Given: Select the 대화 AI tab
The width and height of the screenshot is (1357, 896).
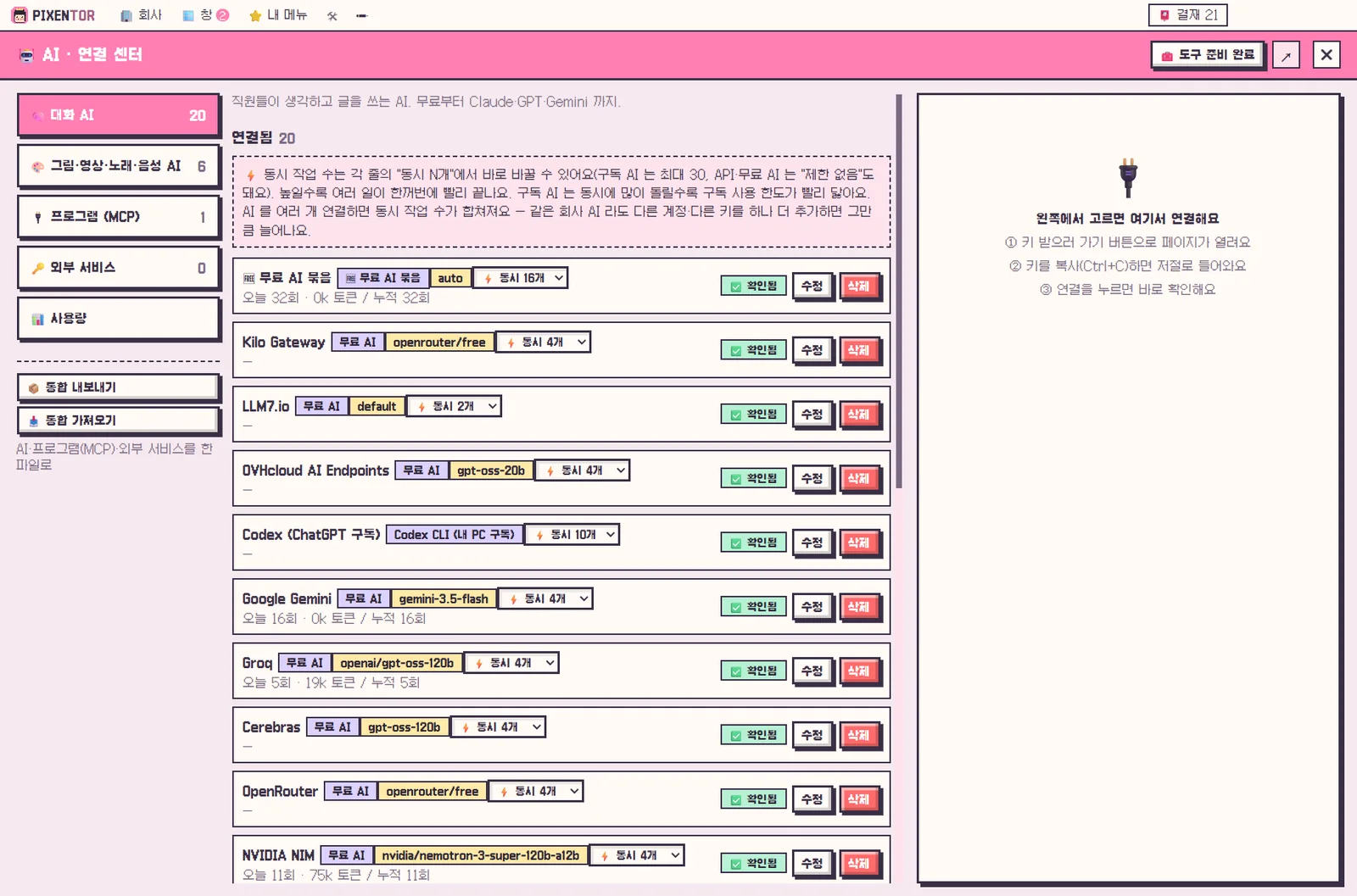Looking at the screenshot, I should (x=118, y=115).
